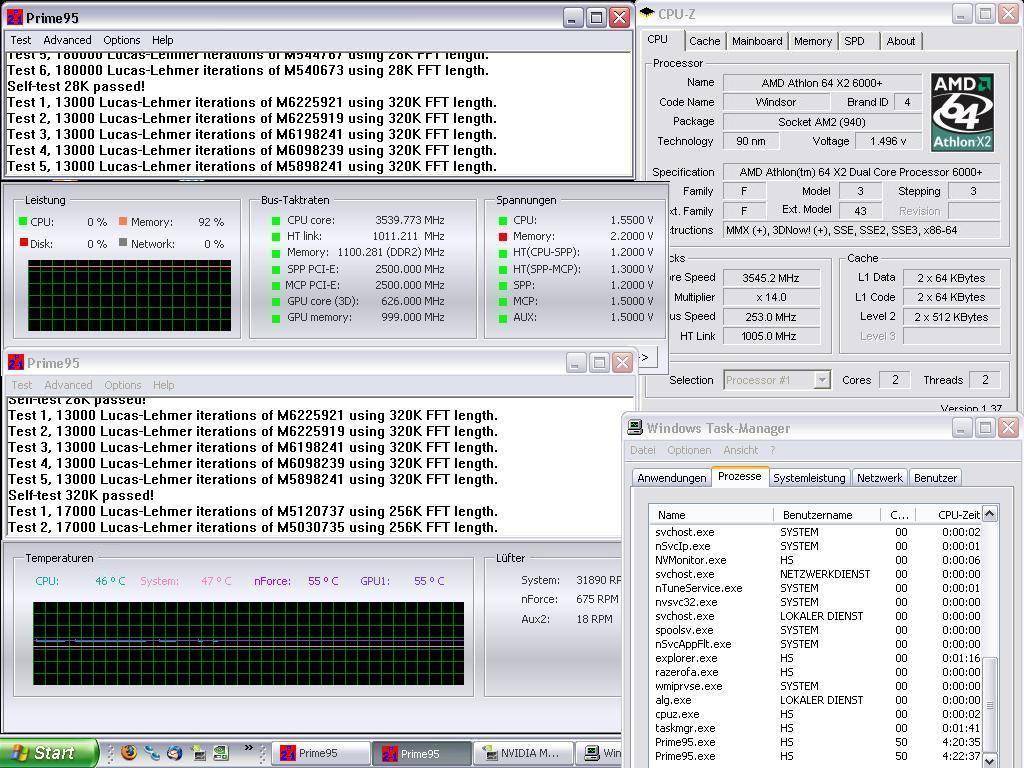Click the quick launch icon right of Thunderbird
Image resolution: width=1024 pixels, height=768 pixels.
coord(198,753)
